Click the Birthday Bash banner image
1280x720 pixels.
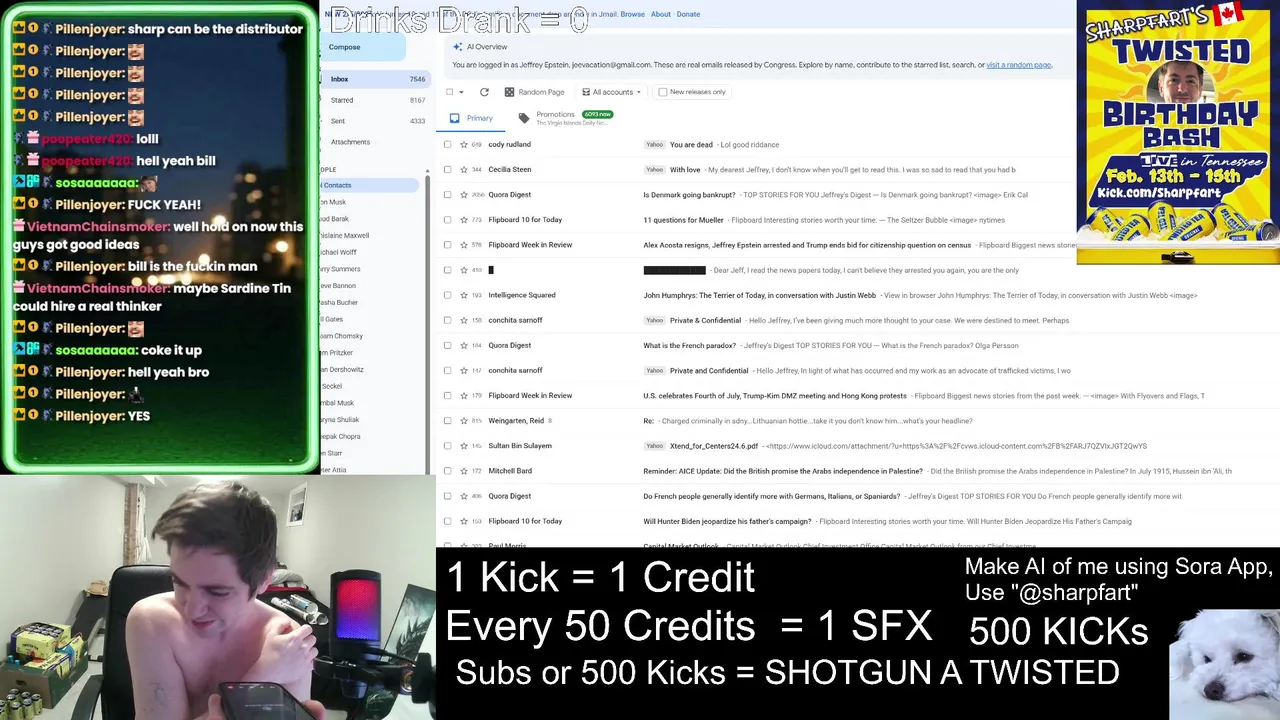(x=1178, y=132)
